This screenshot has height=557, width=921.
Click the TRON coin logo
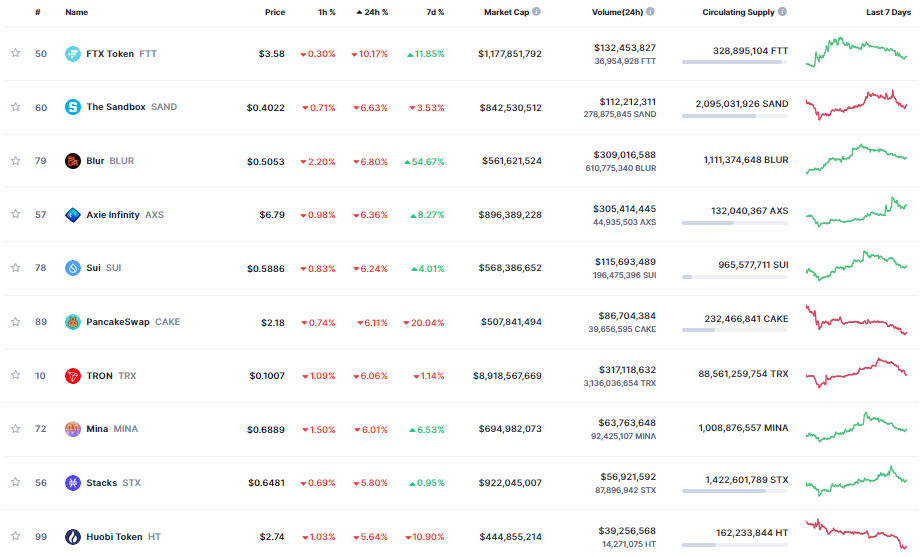click(x=72, y=375)
